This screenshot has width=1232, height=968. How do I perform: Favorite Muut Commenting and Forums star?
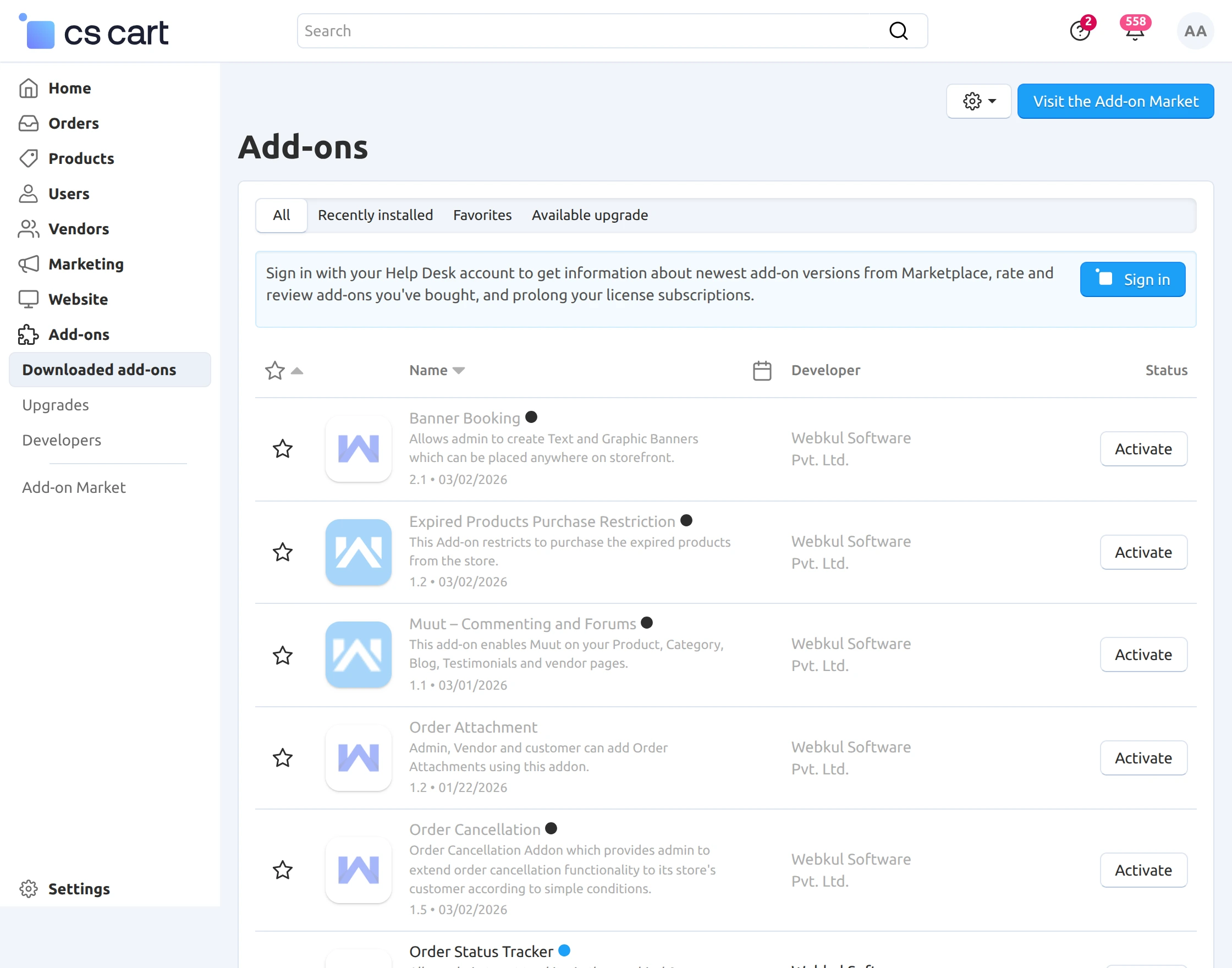click(283, 655)
